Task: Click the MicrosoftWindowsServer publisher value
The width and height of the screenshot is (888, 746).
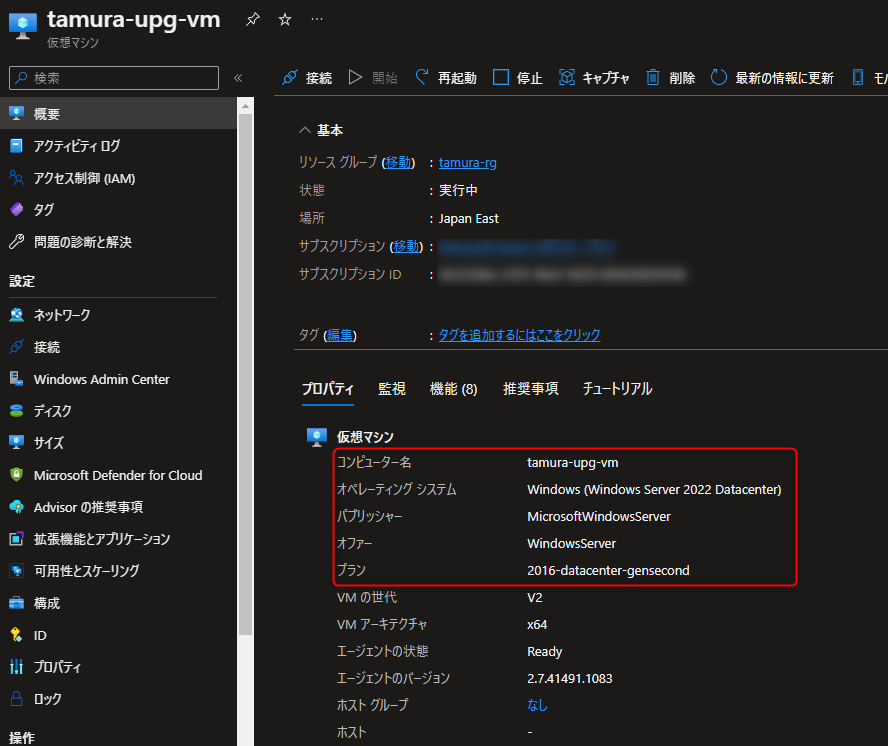Action: pos(599,517)
